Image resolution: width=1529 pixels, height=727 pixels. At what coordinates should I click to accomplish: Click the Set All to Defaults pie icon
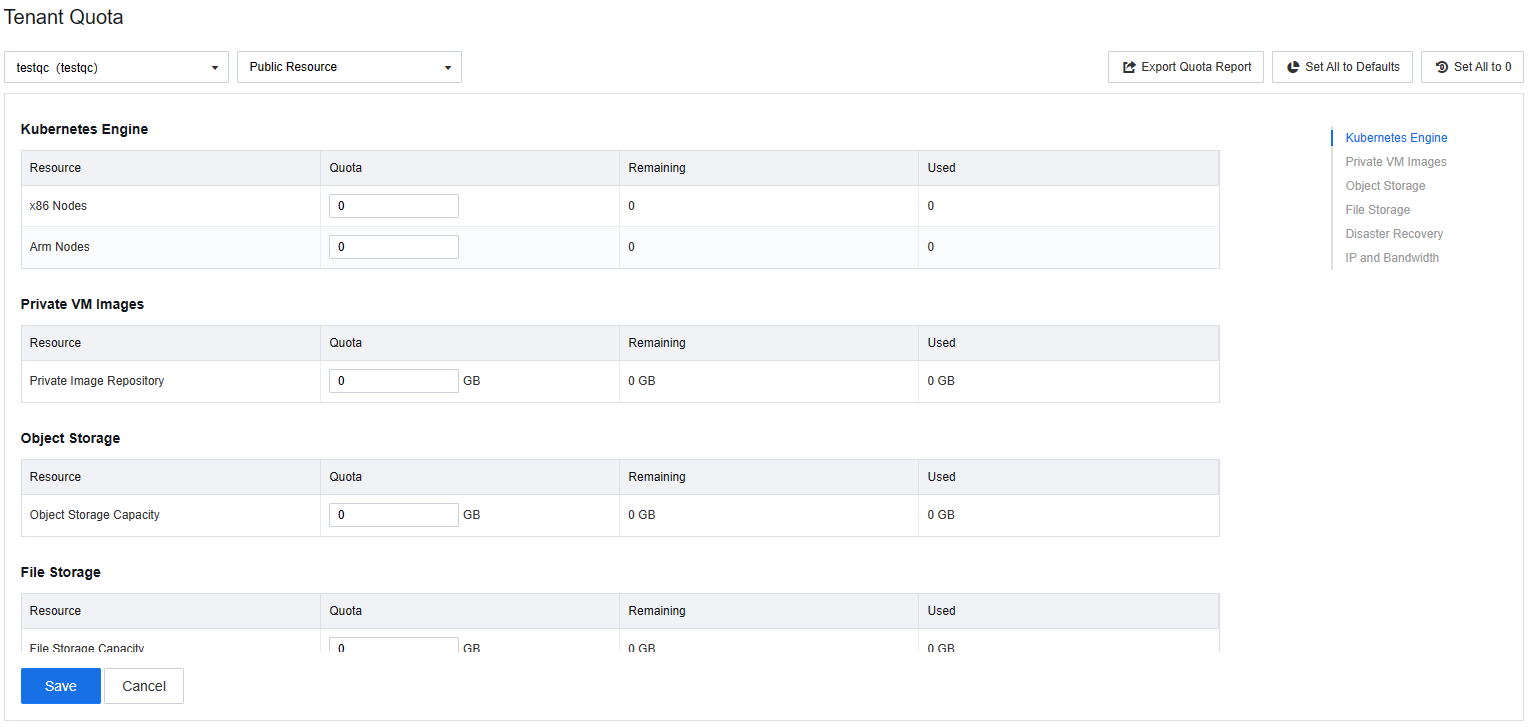[1293, 67]
